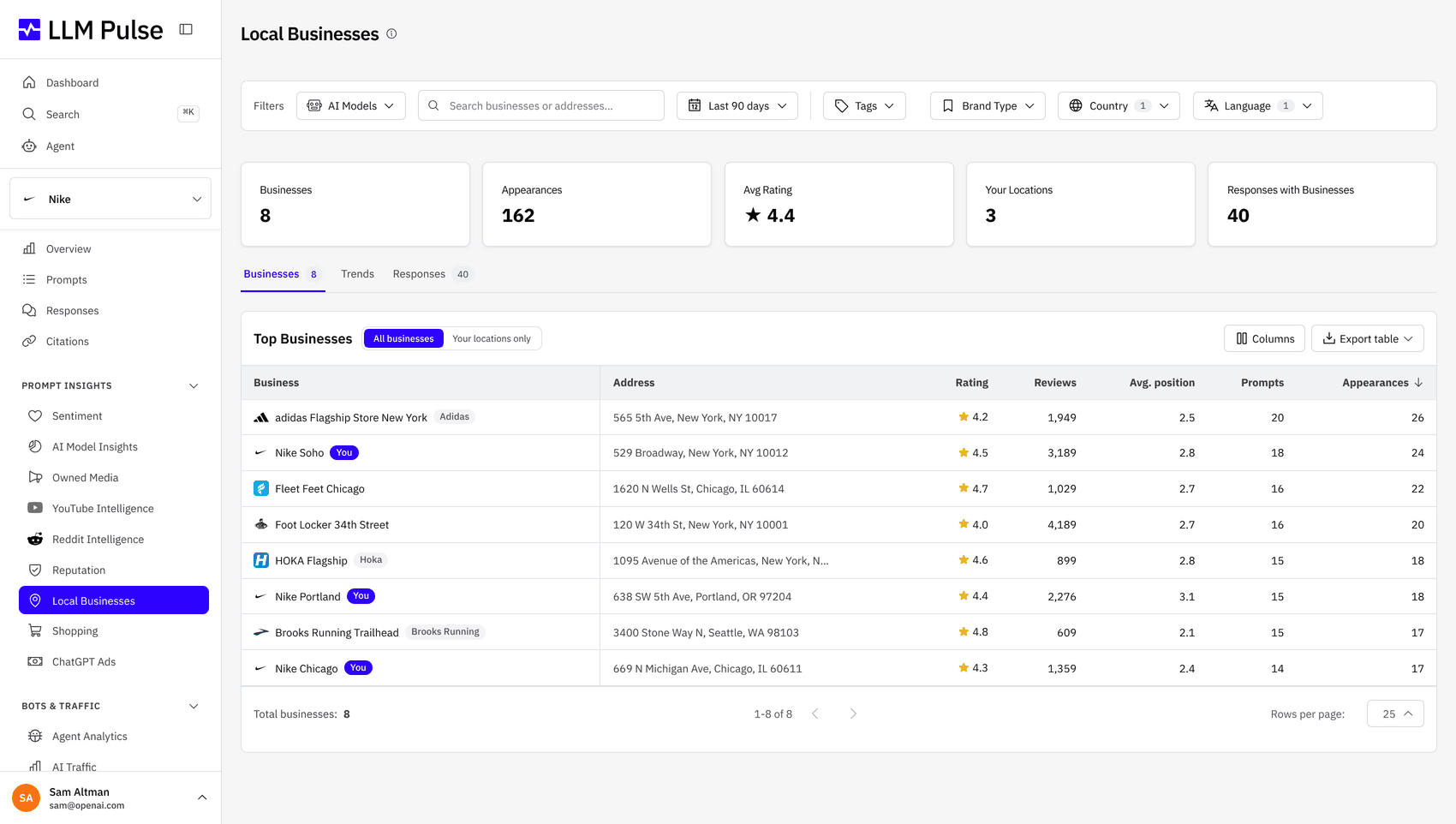Image resolution: width=1456 pixels, height=824 pixels.
Task: Open the Language filter dropdown
Action: [1257, 106]
